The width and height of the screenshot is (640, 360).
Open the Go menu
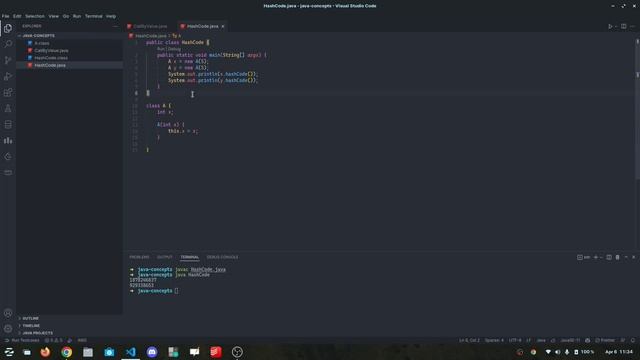pyautogui.click(x=66, y=16)
